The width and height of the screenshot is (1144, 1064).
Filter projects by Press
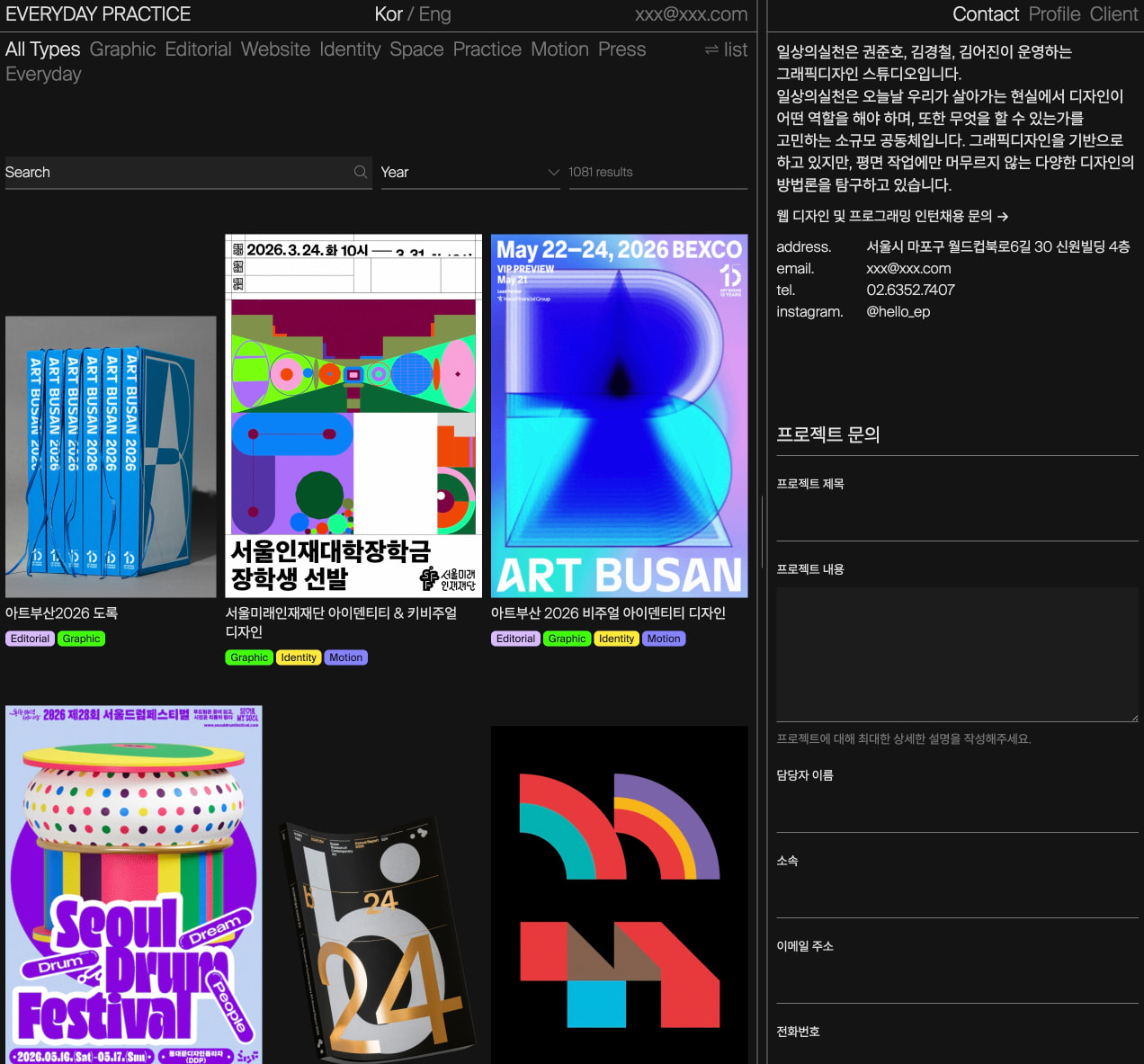[621, 49]
